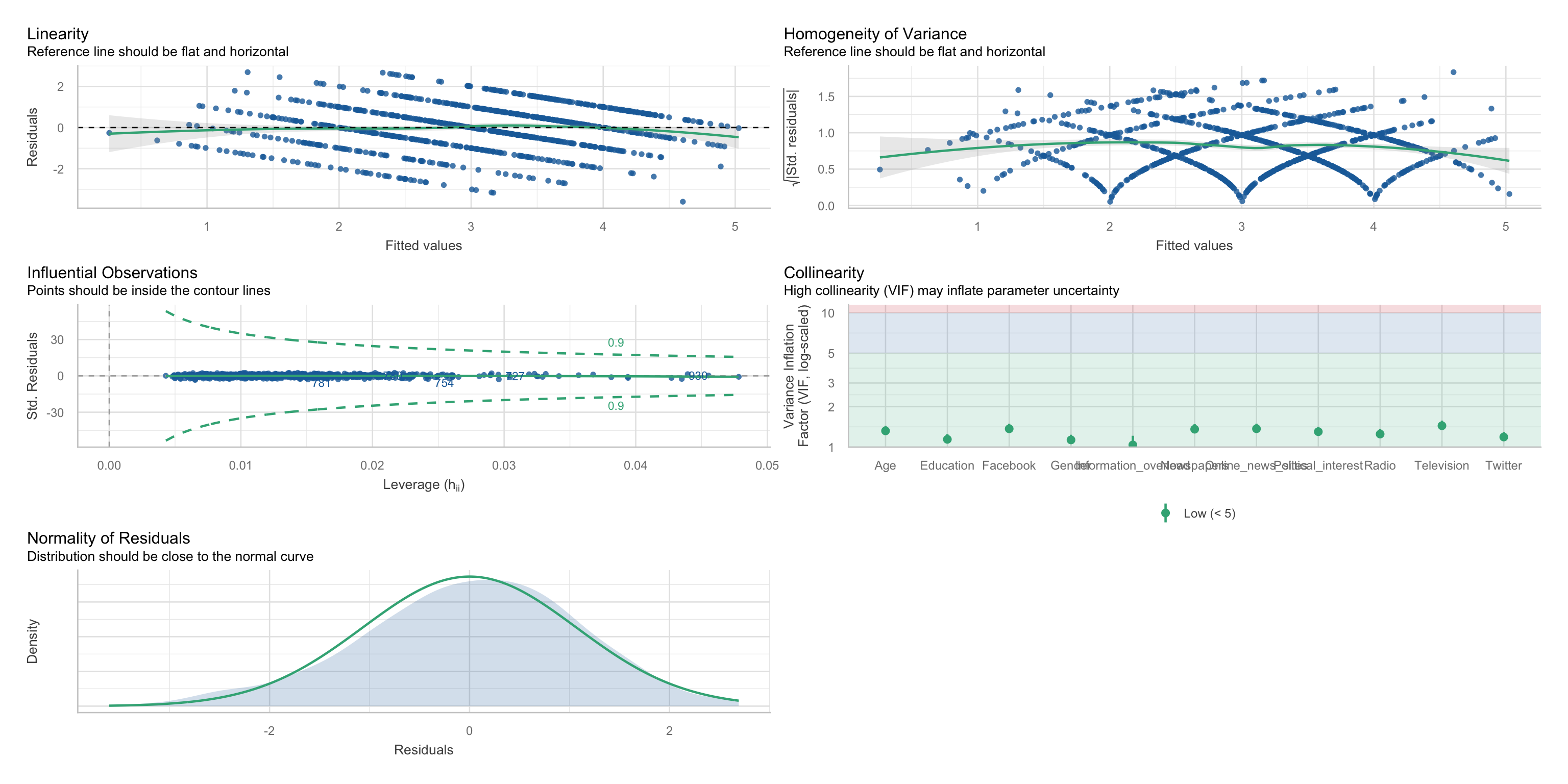Select the Television VIF point
This screenshot has height=784, width=1568.
[x=1441, y=426]
